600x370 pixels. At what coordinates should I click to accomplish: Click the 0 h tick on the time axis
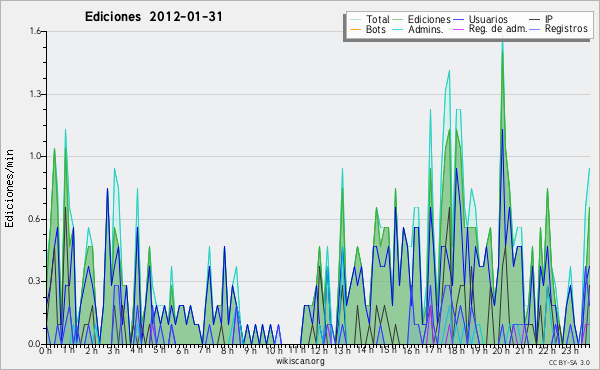pos(45,350)
